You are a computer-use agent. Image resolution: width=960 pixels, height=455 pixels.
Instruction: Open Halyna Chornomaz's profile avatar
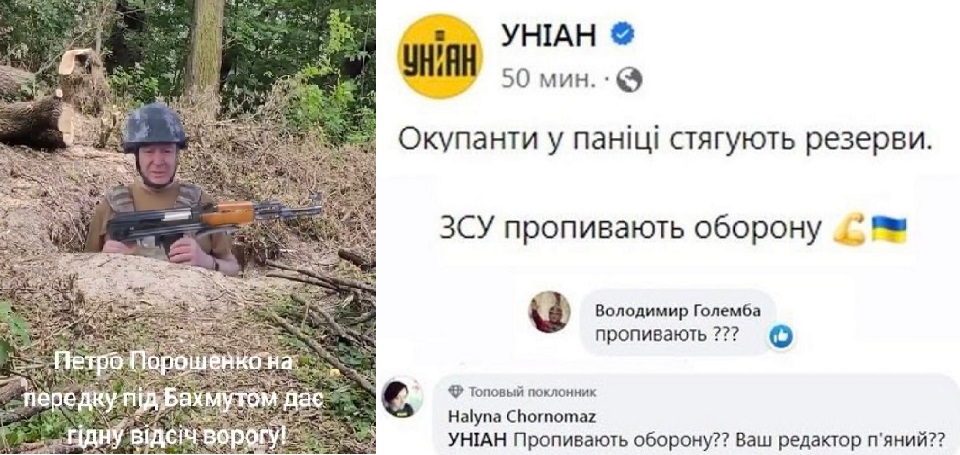coord(402,397)
